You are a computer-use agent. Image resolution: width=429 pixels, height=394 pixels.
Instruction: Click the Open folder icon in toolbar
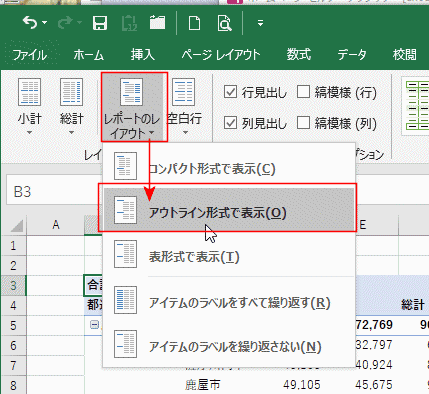click(157, 23)
